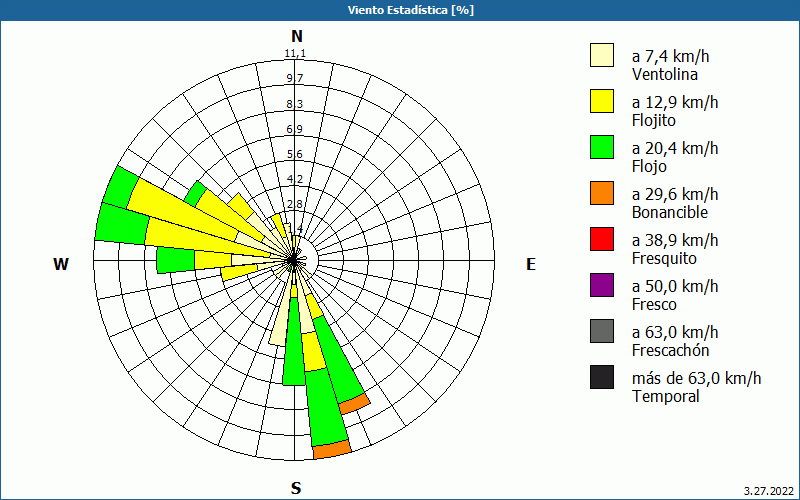Click the S compass label
This screenshot has width=800, height=500.
[296, 488]
